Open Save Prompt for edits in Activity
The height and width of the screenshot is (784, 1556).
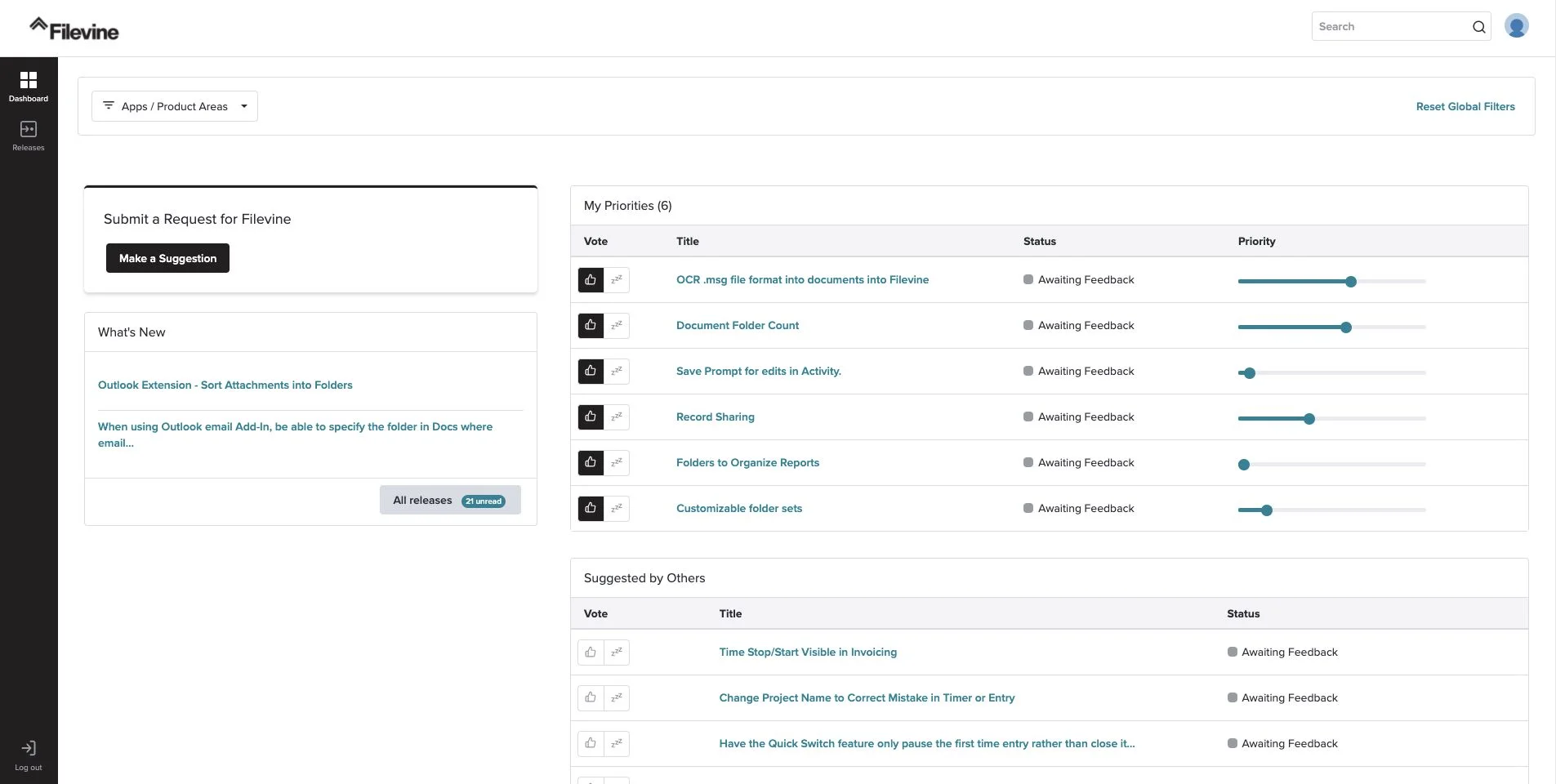[759, 371]
